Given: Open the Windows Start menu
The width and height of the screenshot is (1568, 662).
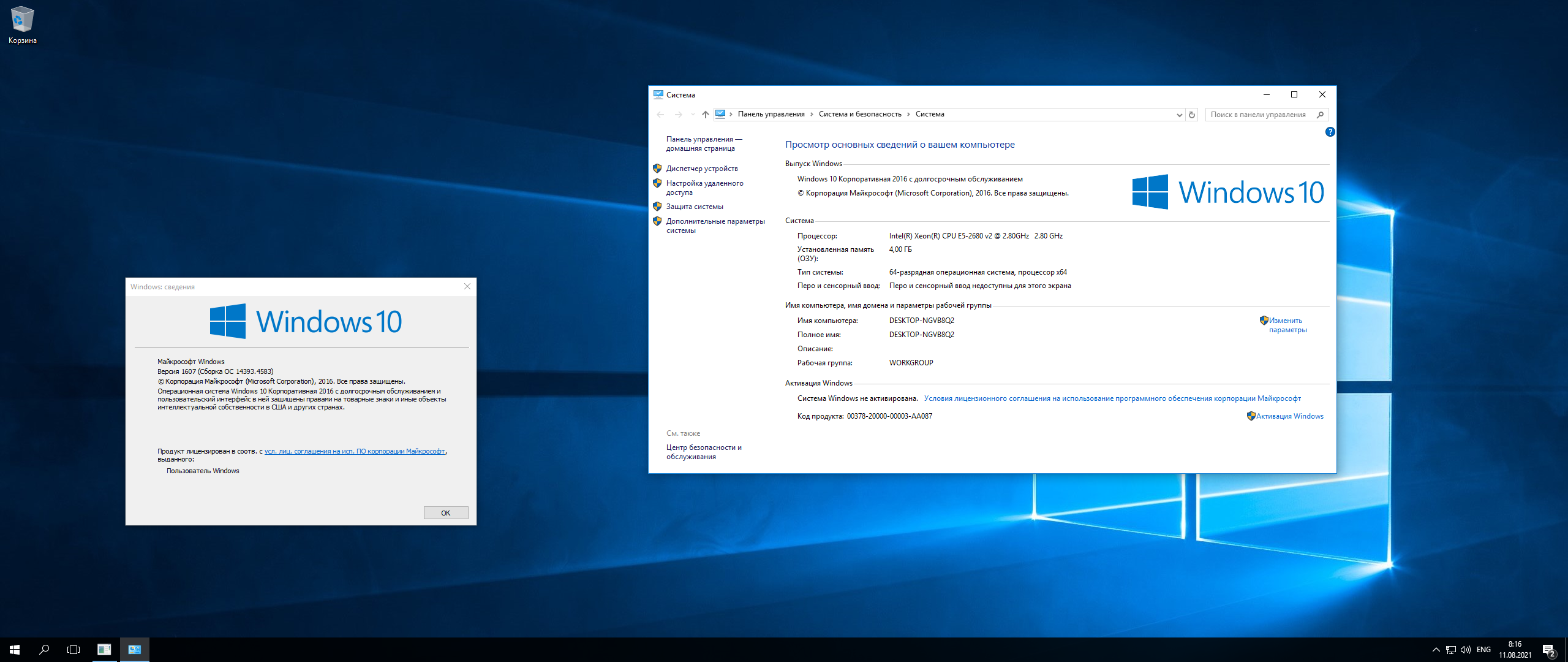Looking at the screenshot, I should 15,650.
